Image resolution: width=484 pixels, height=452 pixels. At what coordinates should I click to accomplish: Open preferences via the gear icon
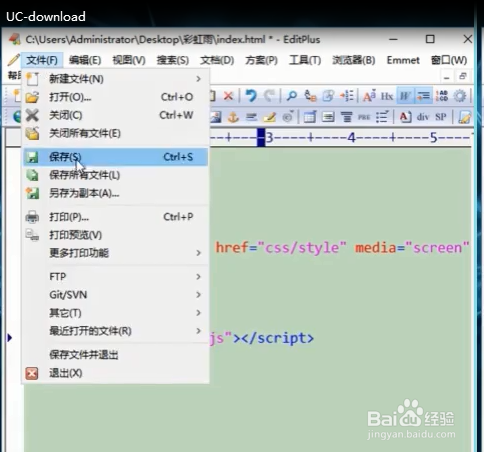[x=460, y=96]
